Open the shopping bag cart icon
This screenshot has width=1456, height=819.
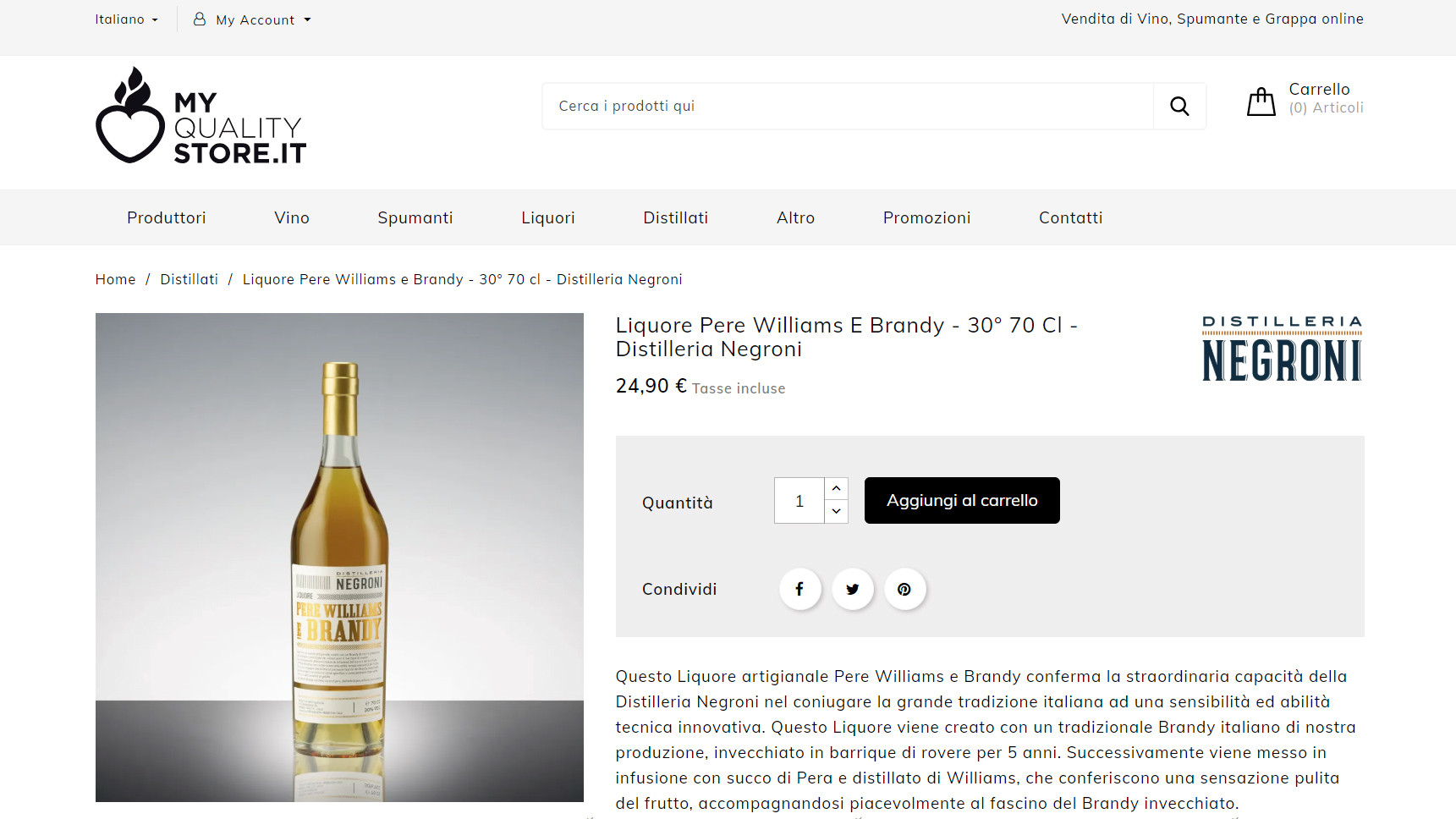coord(1261,102)
